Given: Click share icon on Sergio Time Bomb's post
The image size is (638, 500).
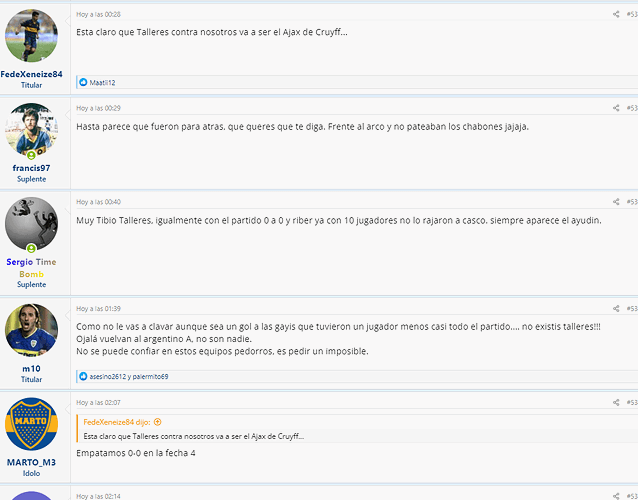Looking at the screenshot, I should coord(616,201).
